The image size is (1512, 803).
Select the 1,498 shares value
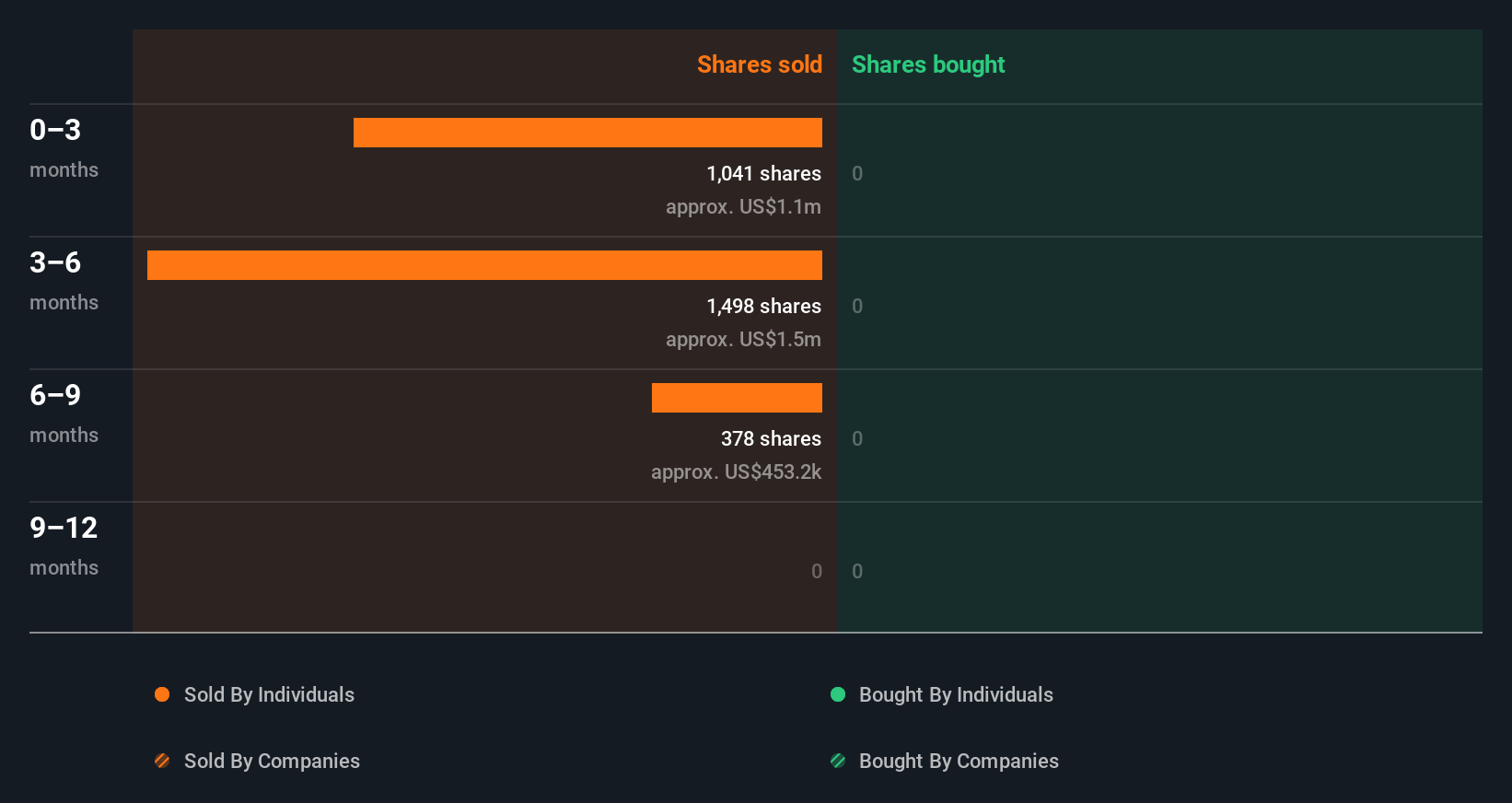click(763, 306)
